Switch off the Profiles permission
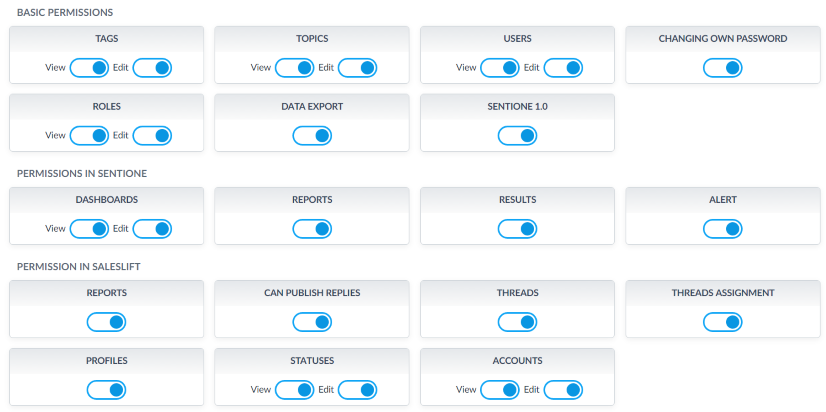Image resolution: width=826 pixels, height=412 pixels. (106, 390)
